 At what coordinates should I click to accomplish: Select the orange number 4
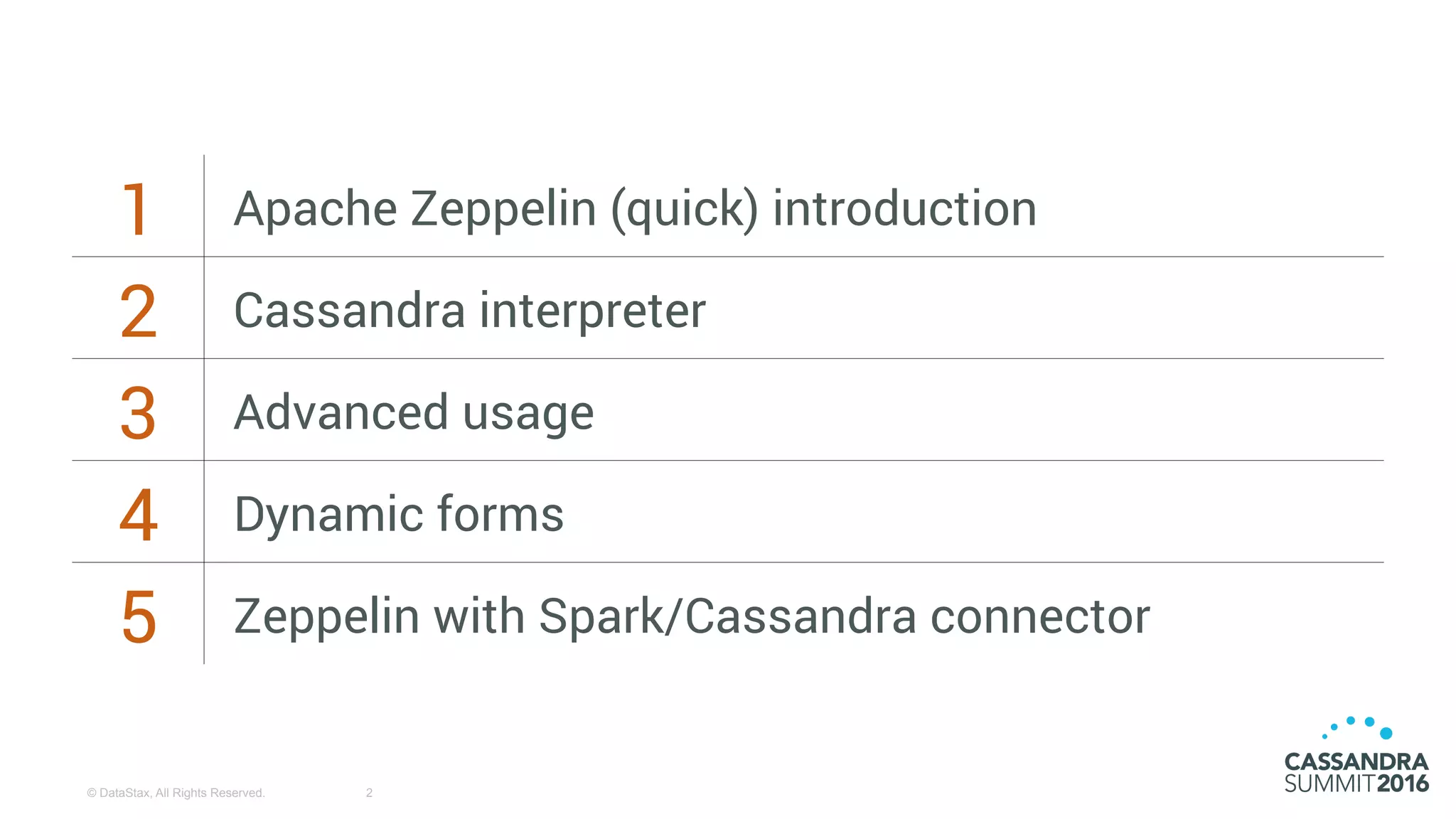(138, 515)
